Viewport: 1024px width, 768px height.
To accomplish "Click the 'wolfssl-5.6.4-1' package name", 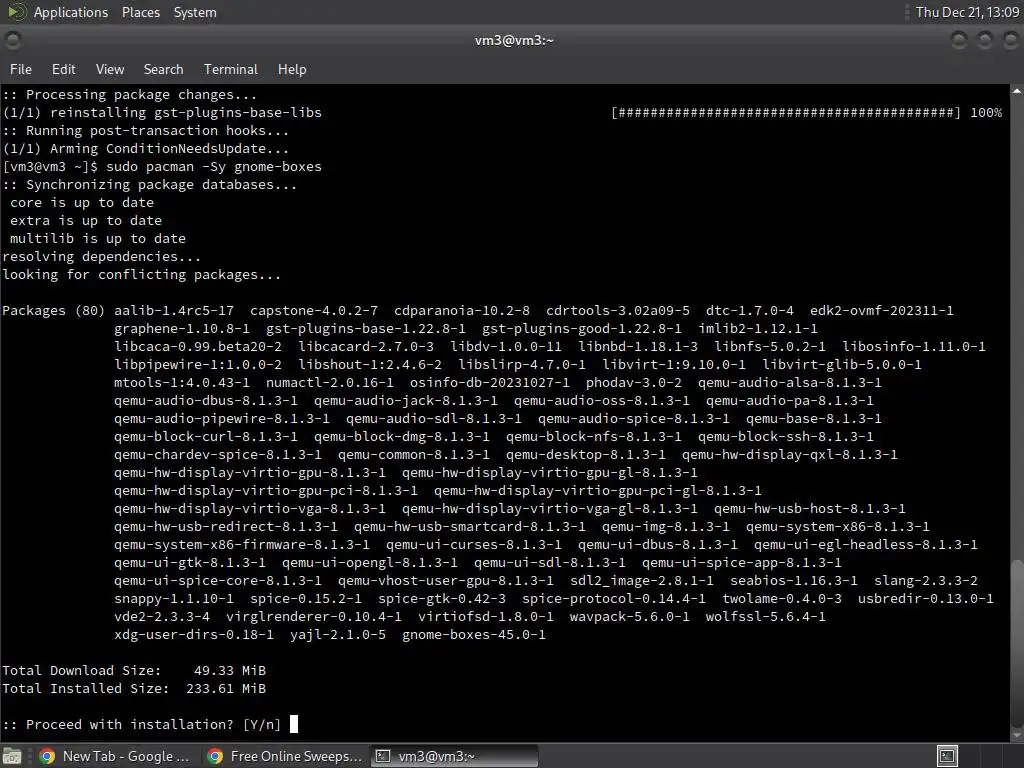I will click(765, 616).
